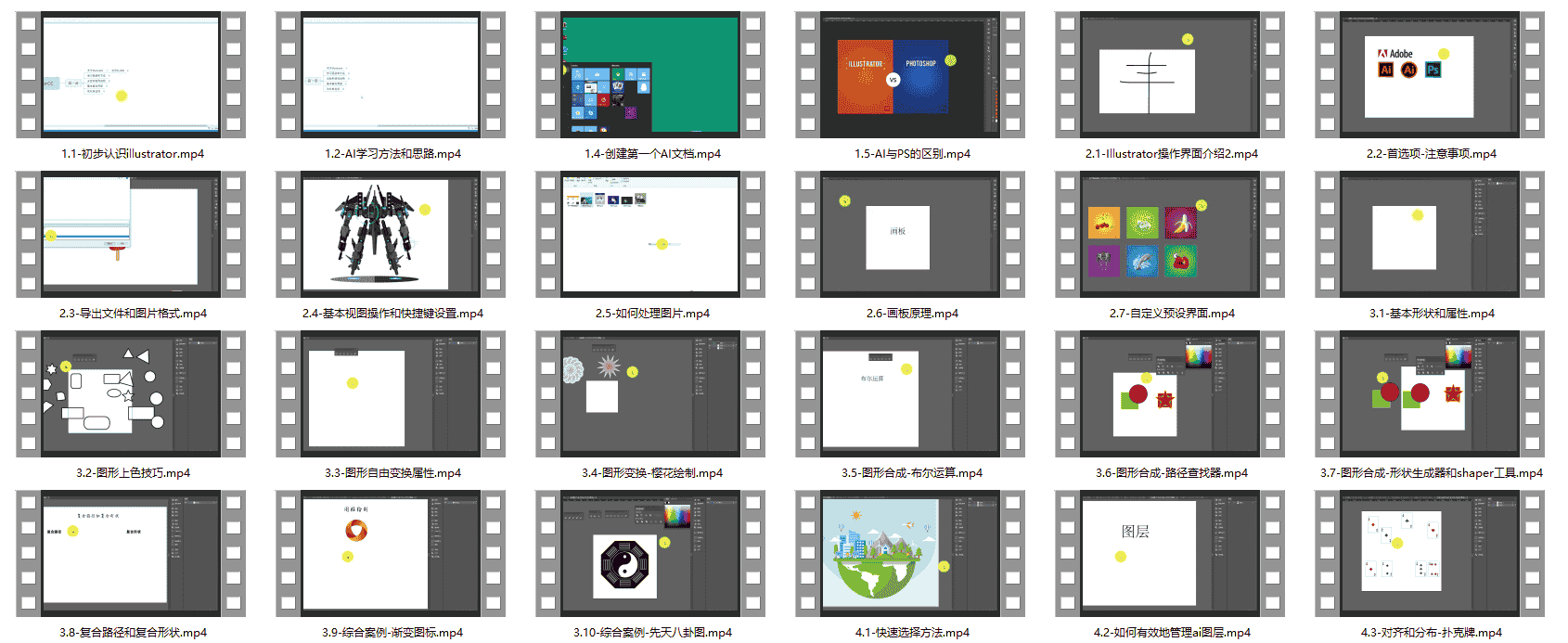Image resolution: width=1568 pixels, height=643 pixels.
Task: Open the 3.6-图形合成-路径查找器.mp4 thumbnail
Action: (1170, 394)
